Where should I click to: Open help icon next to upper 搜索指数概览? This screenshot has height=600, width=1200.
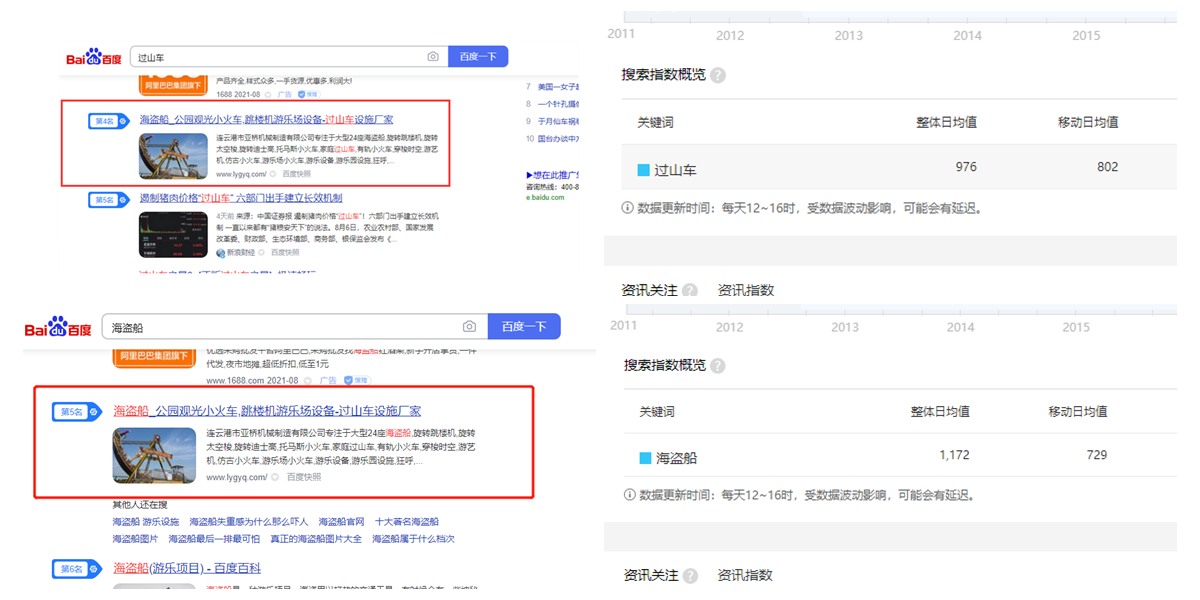tap(718, 75)
